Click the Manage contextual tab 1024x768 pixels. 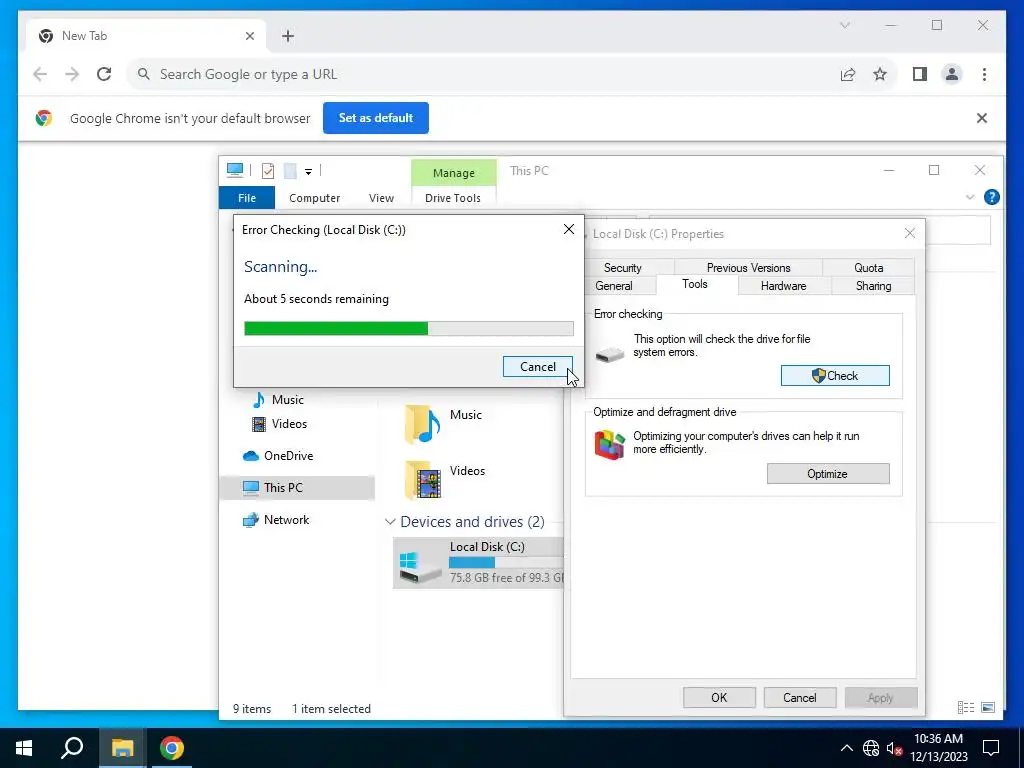(x=454, y=173)
